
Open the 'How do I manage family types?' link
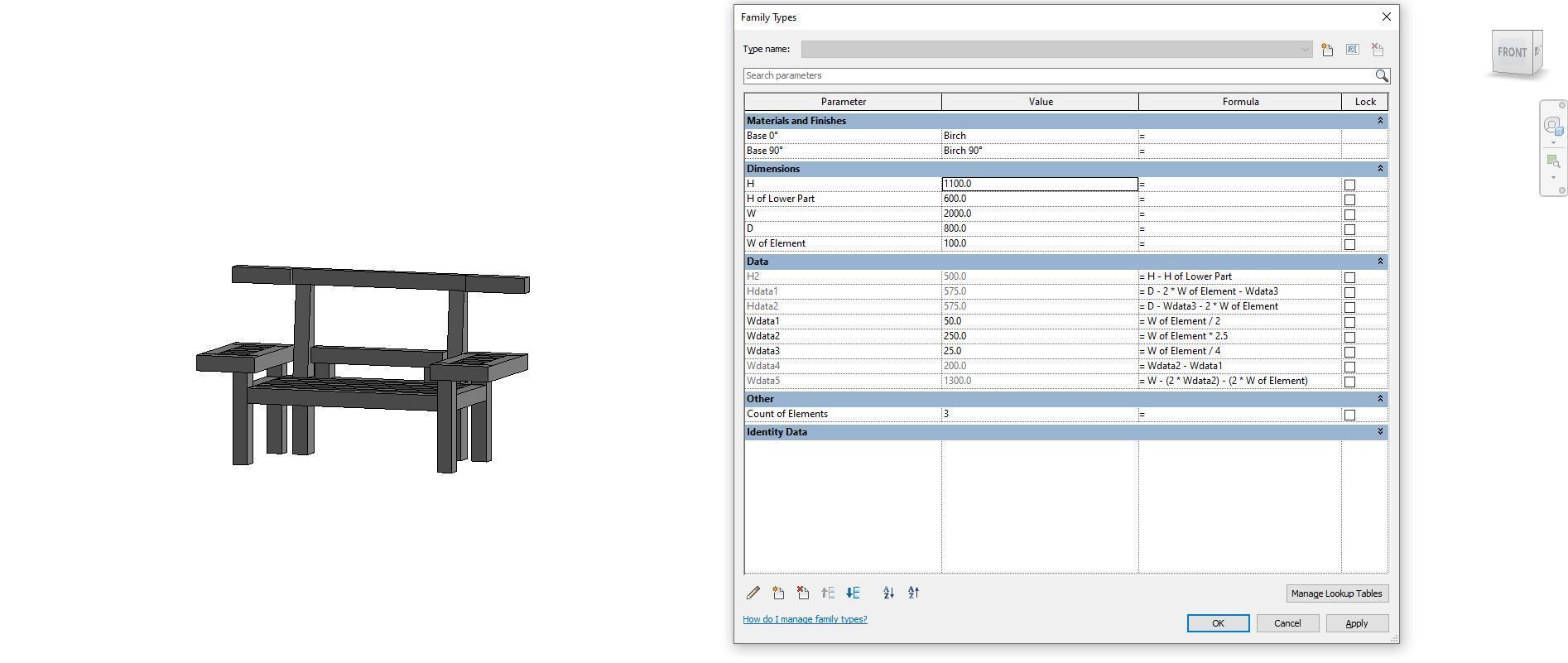tap(805, 619)
